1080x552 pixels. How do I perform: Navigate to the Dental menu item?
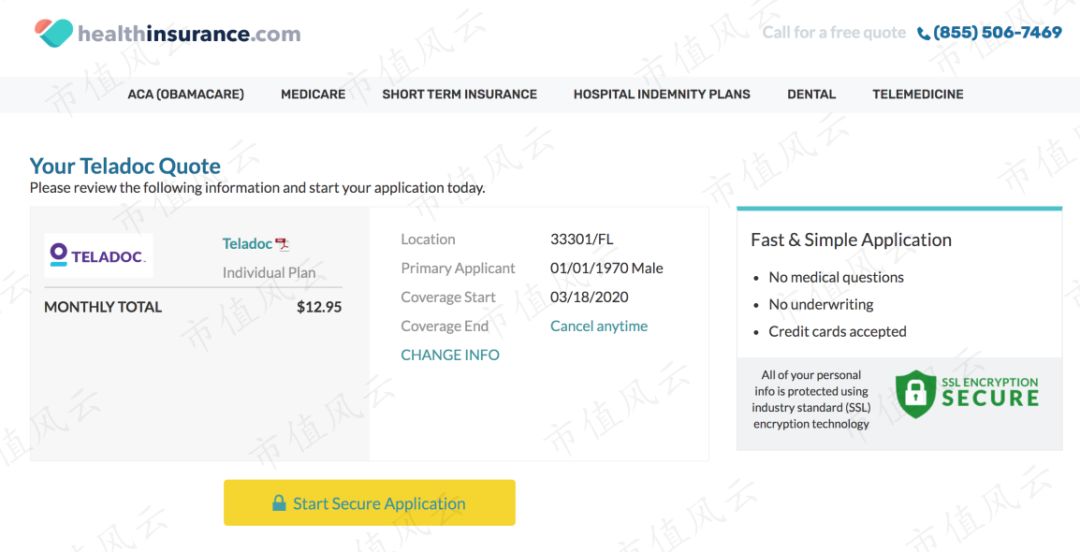point(811,94)
